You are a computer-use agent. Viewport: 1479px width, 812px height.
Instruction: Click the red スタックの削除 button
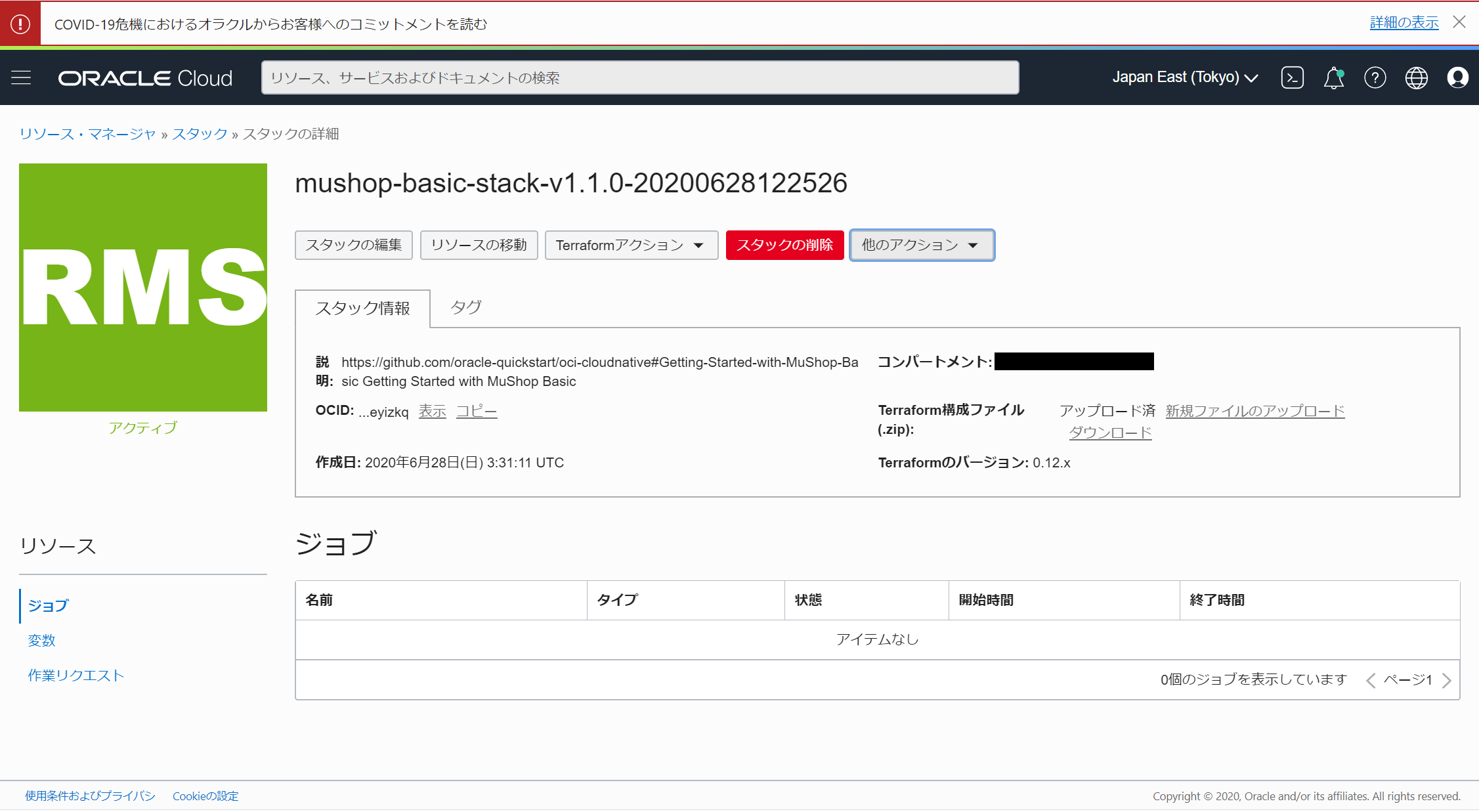coord(784,245)
